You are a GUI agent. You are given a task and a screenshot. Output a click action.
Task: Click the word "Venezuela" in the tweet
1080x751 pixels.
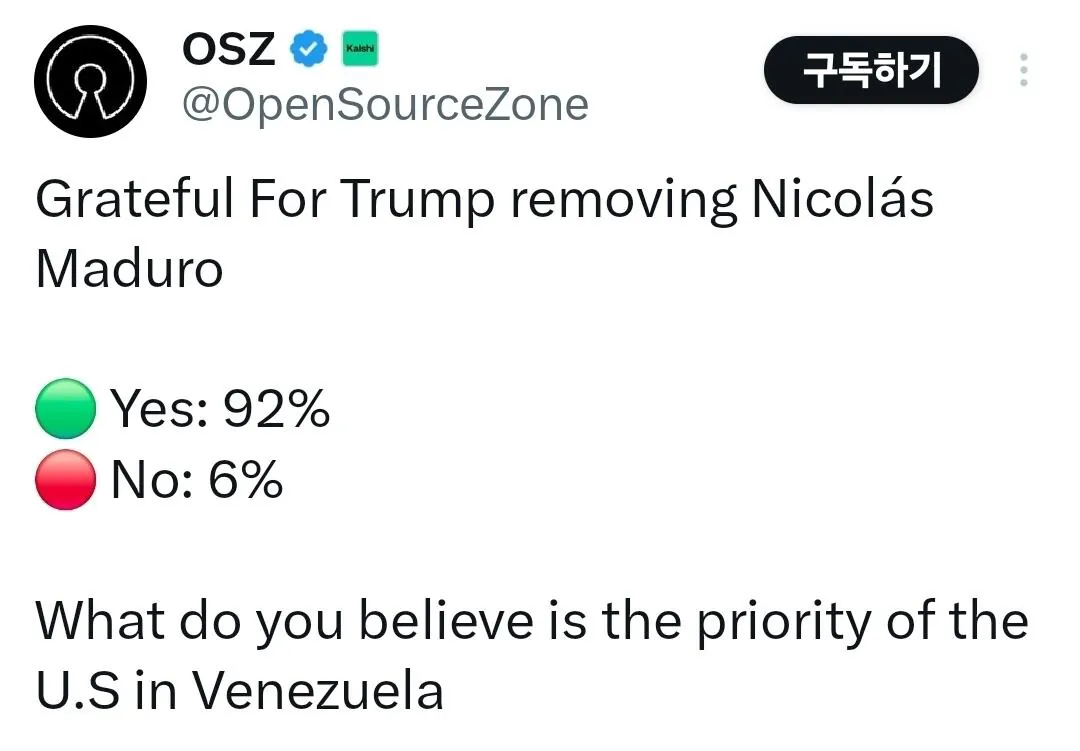tap(316, 691)
